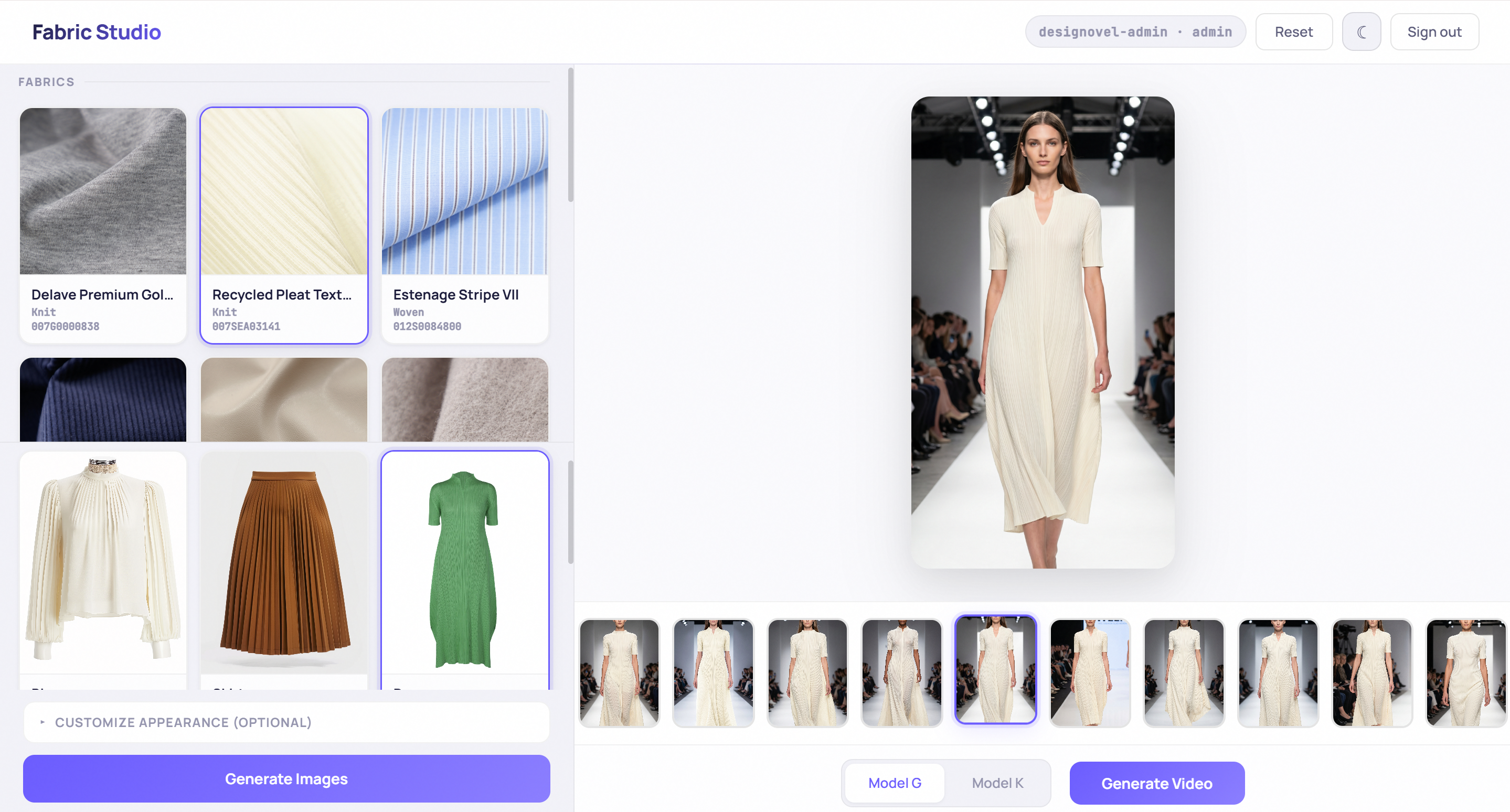This screenshot has height=812, width=1510.
Task: Switch to Model K
Action: point(997,783)
